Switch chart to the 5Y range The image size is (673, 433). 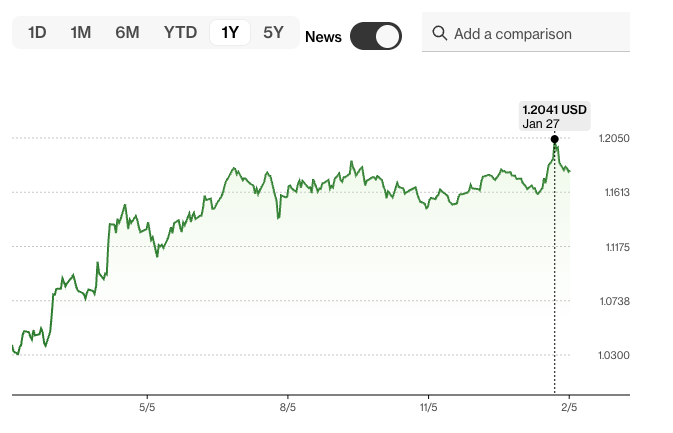273,32
